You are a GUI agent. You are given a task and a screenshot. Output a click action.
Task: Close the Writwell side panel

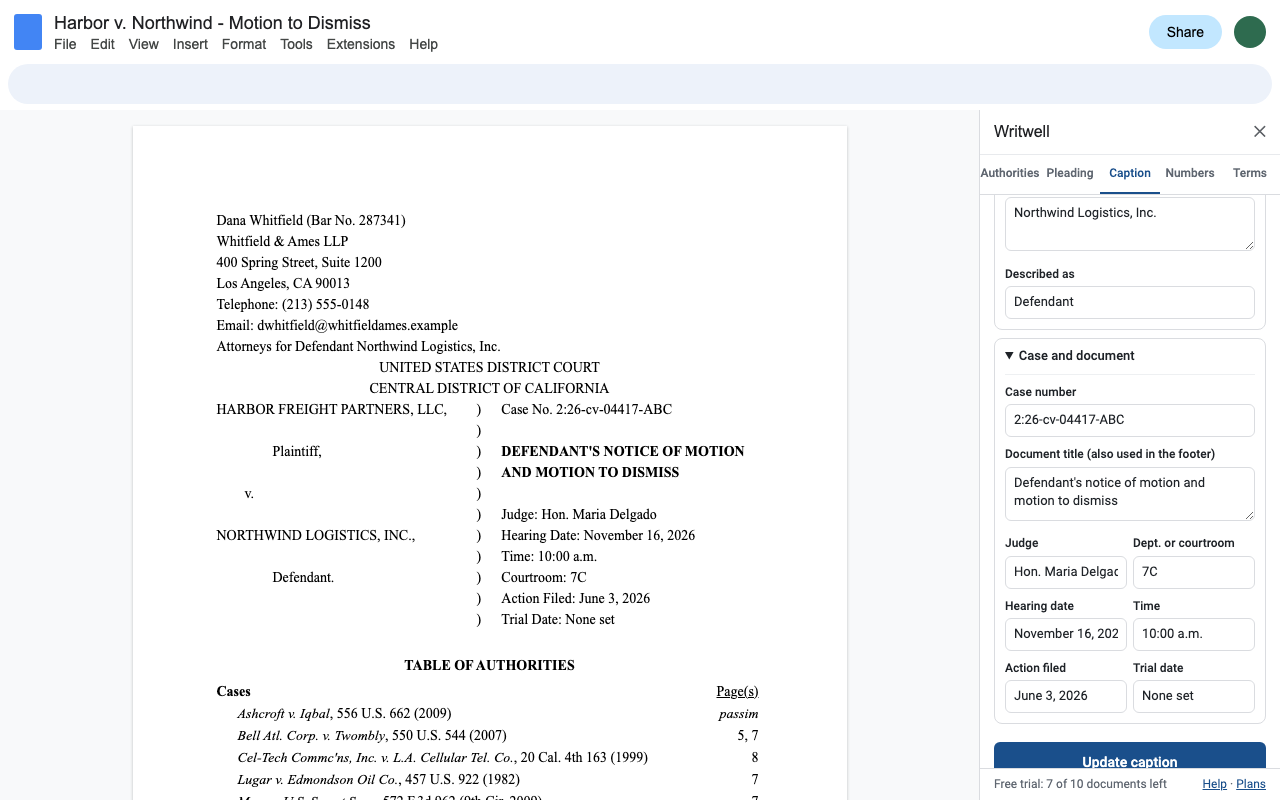coord(1260,132)
